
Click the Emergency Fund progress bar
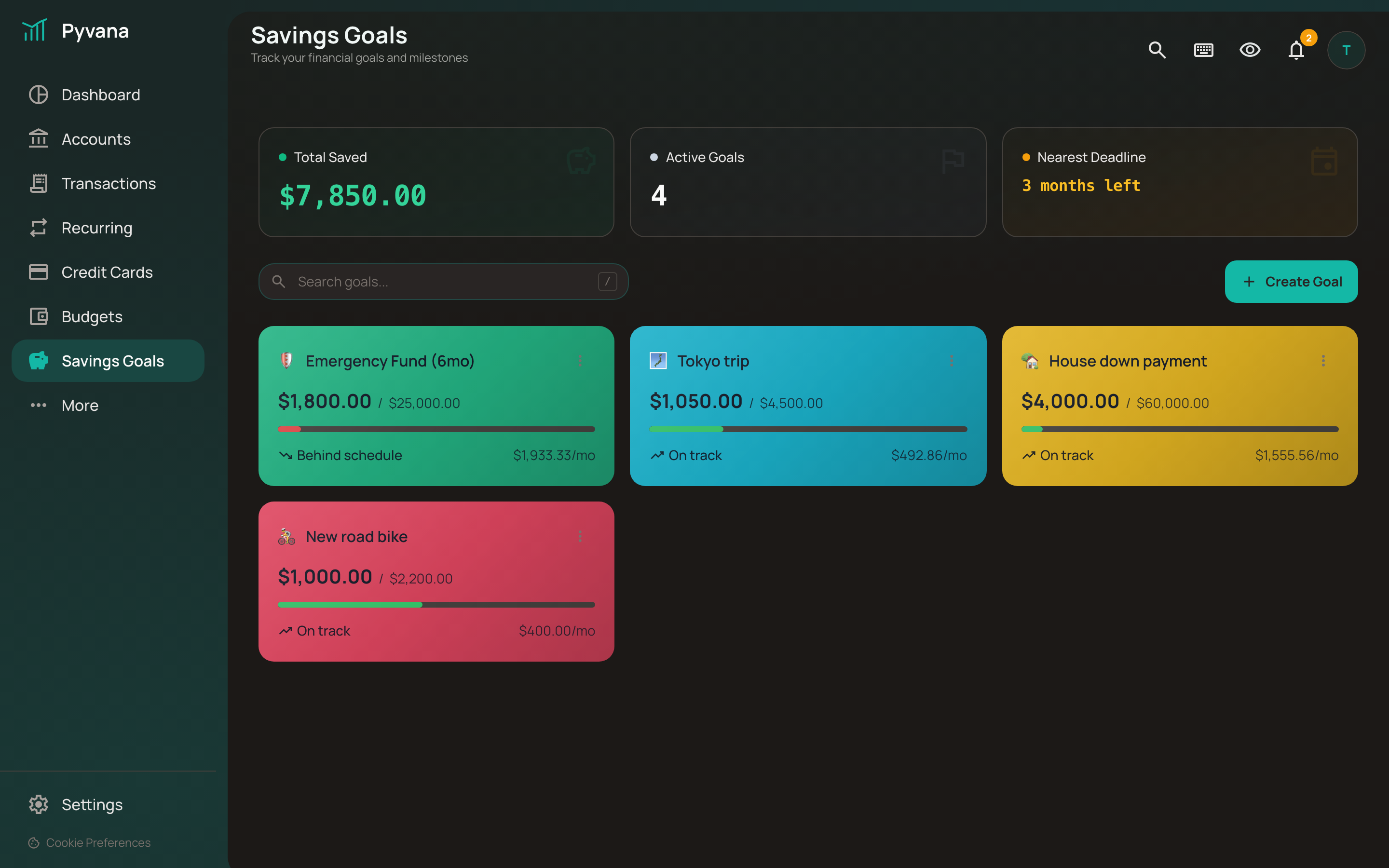coord(436,429)
